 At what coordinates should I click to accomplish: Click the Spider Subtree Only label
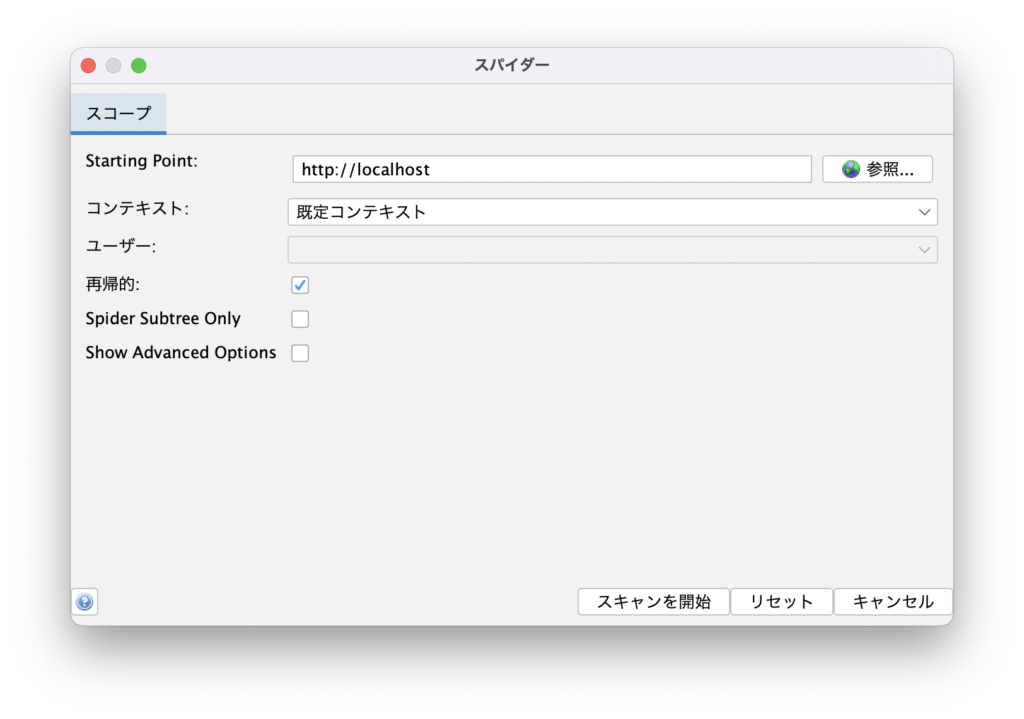tap(163, 319)
